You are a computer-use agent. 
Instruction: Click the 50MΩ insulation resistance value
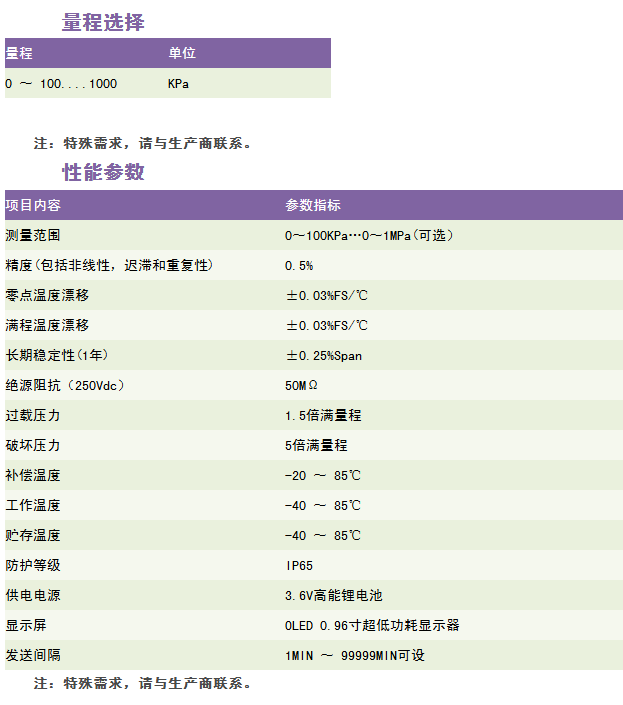pyautogui.click(x=301, y=385)
